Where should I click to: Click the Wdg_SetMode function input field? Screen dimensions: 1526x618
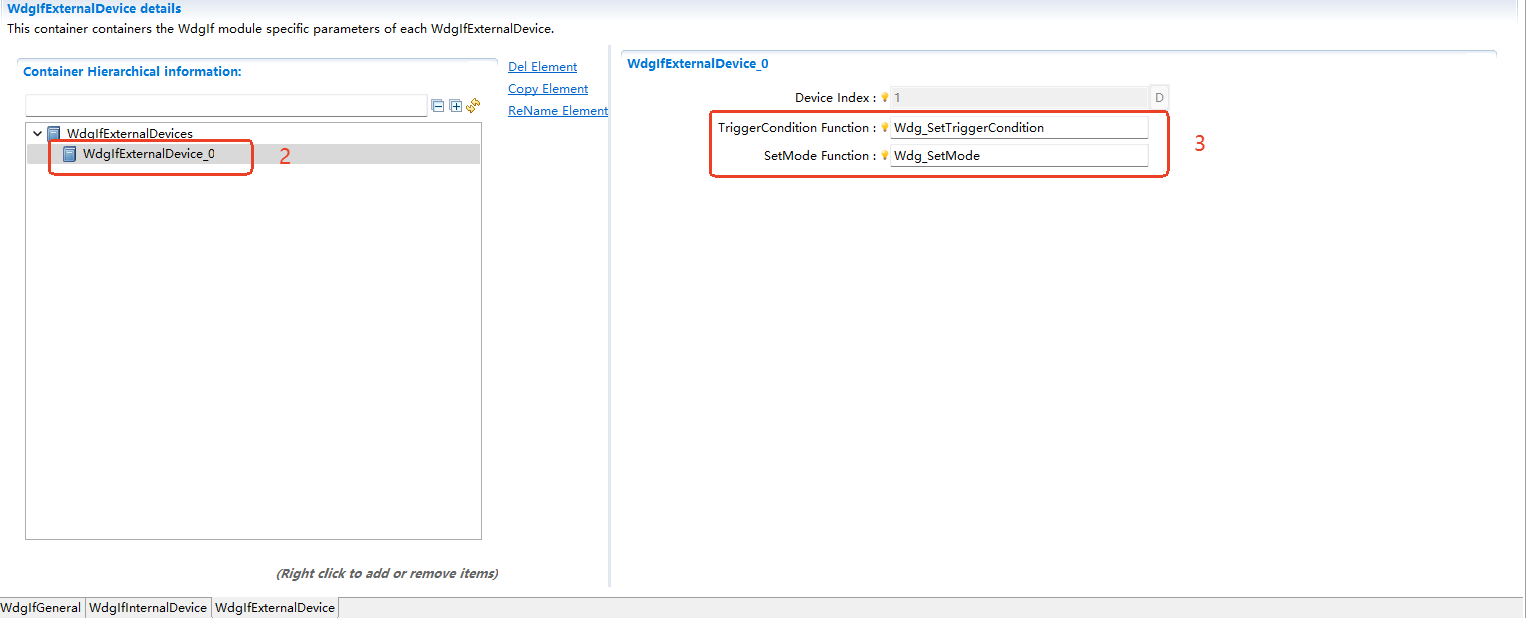(x=1018, y=155)
